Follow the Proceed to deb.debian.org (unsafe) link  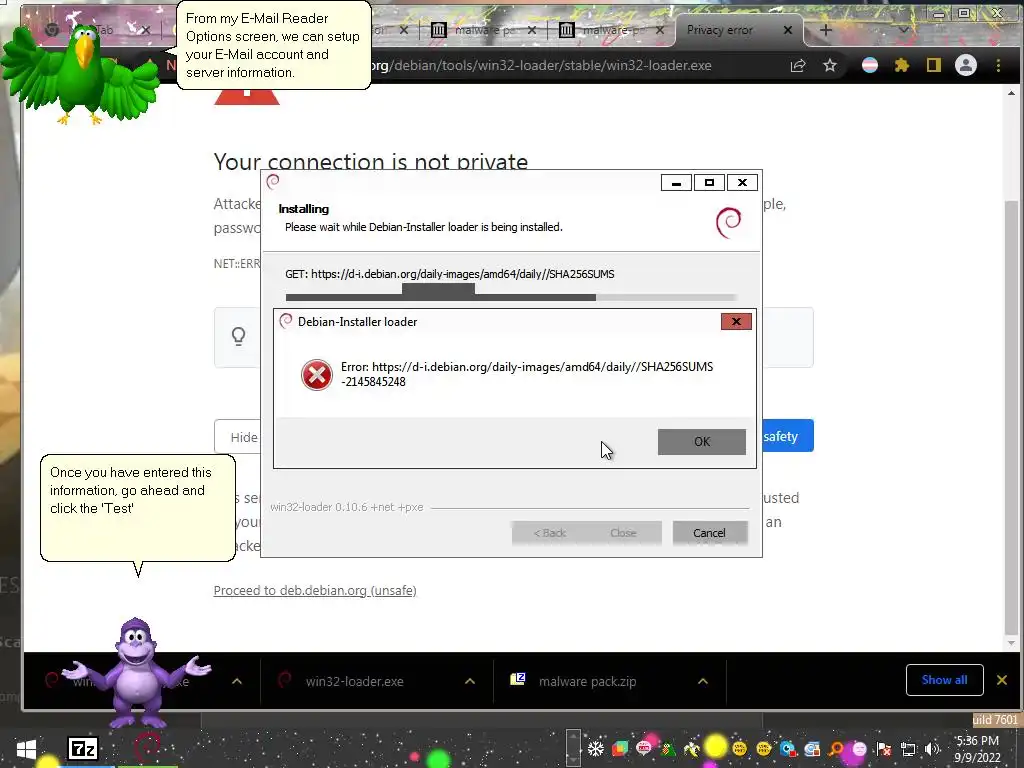[315, 590]
